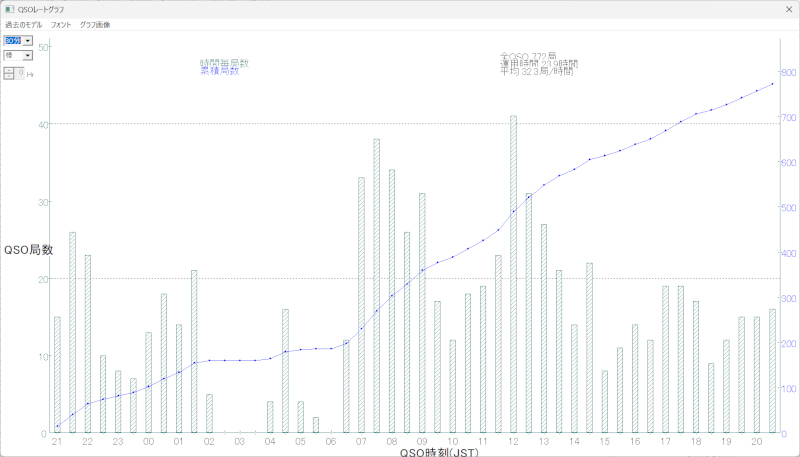The width and height of the screenshot is (800, 457).
Task: Click the QSO rate graph app icon
Action: click(x=9, y=9)
